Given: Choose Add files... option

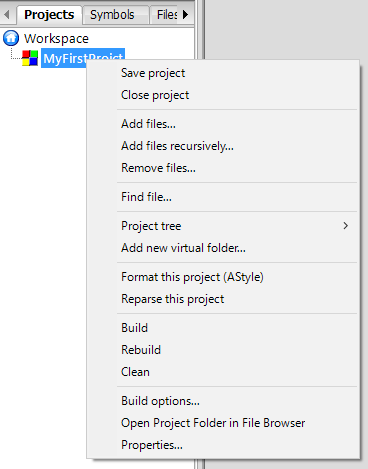Looking at the screenshot, I should pos(148,124).
